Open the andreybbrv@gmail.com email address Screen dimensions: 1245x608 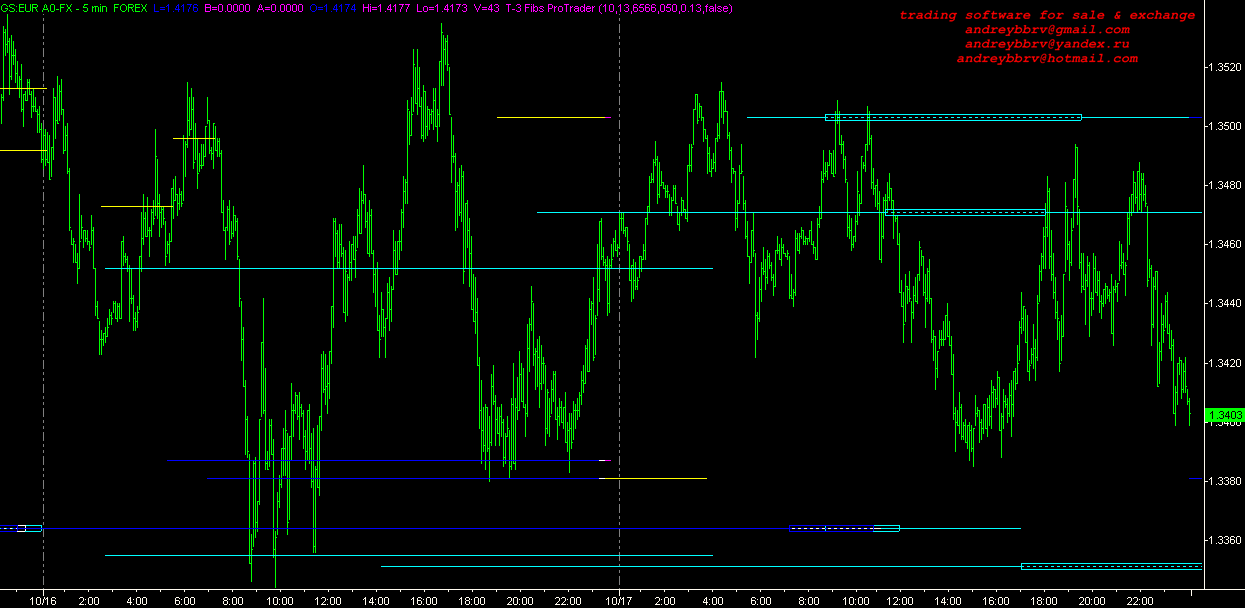point(1046,30)
